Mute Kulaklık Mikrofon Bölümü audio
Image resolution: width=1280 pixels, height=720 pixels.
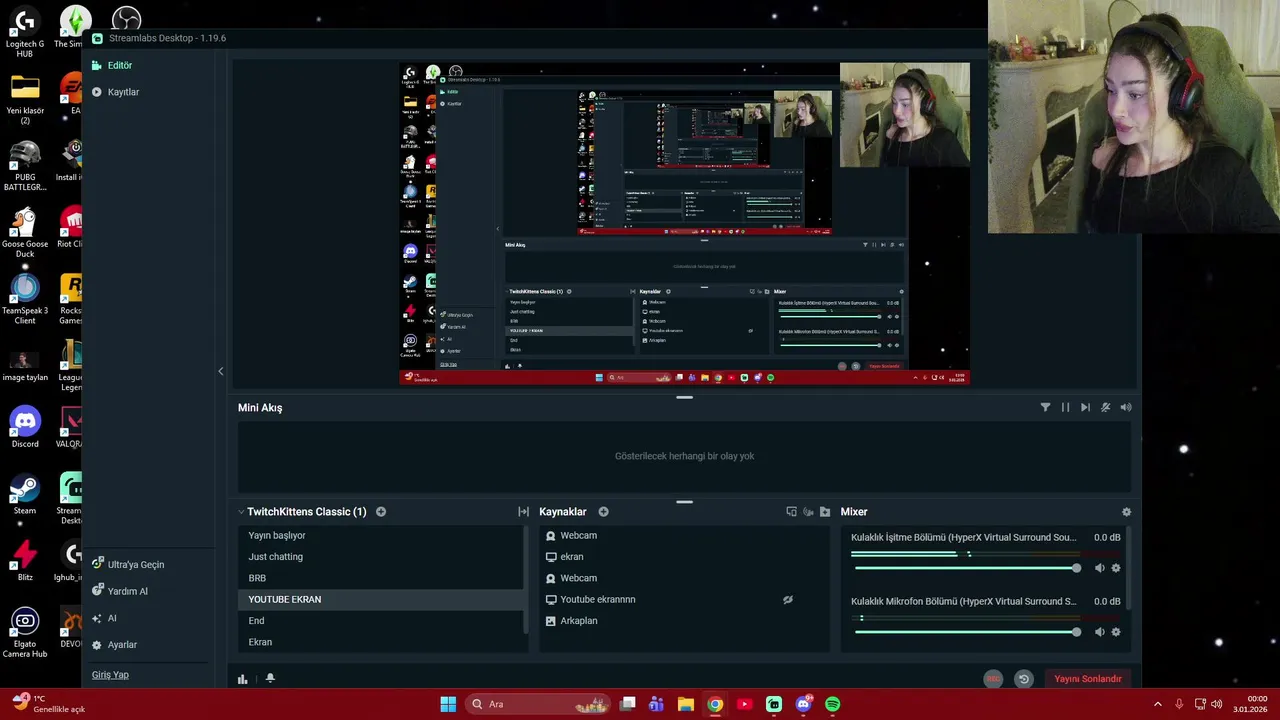(x=1100, y=632)
